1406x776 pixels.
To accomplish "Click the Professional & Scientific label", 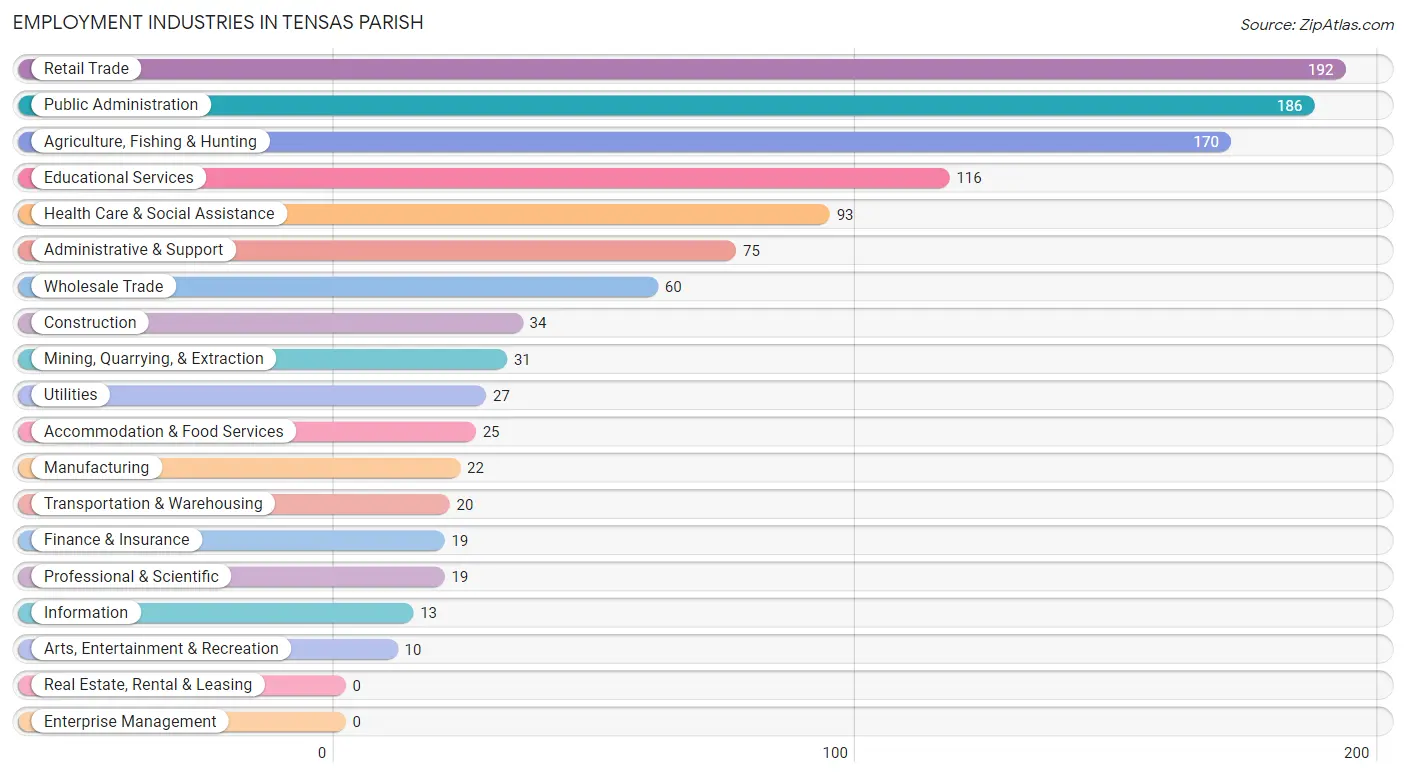I will coord(131,577).
